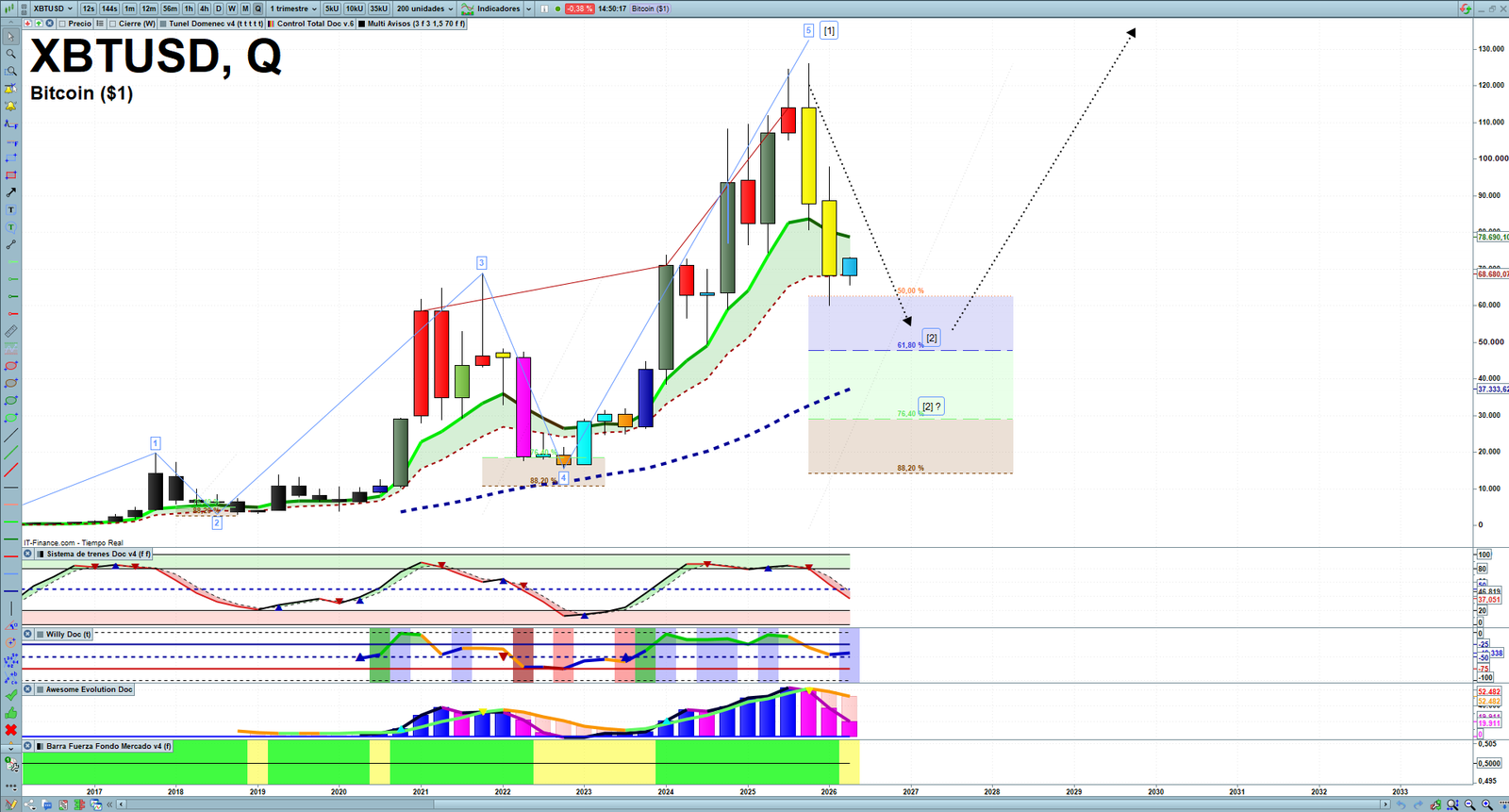Click the green thumbs-up icon
Image resolution: width=1509 pixels, height=812 pixels.
pos(10,713)
